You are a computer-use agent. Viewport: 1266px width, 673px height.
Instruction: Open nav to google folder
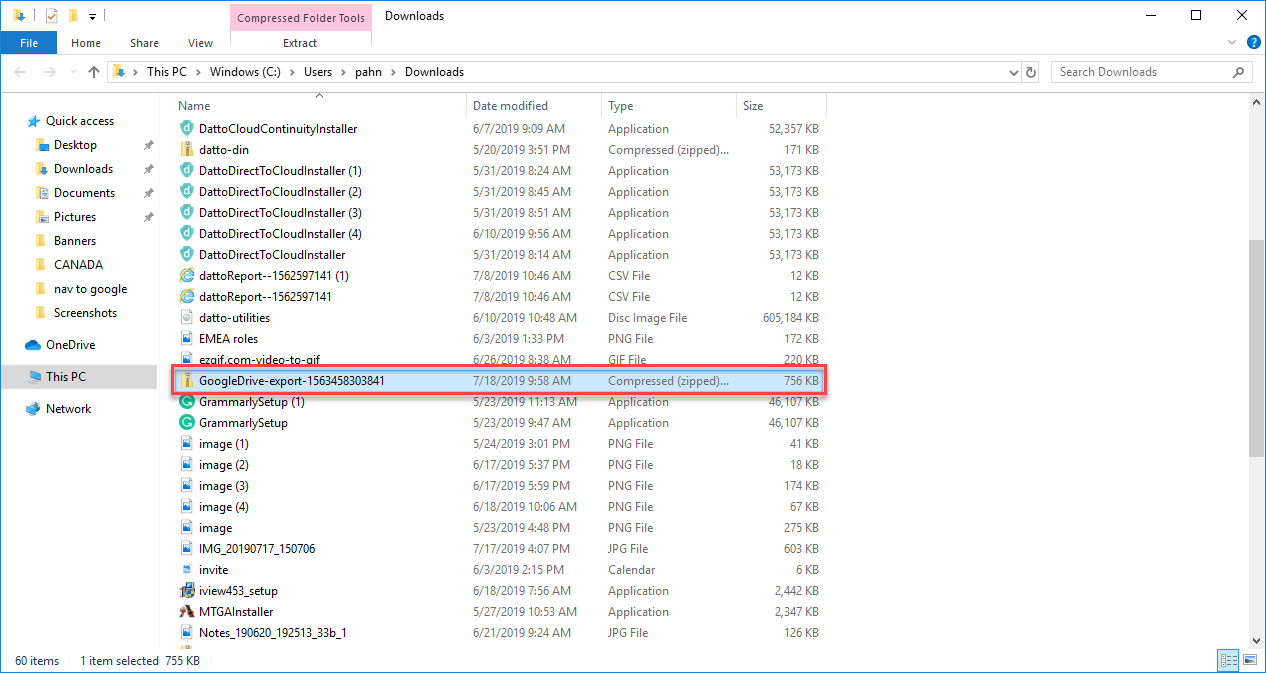(x=91, y=289)
